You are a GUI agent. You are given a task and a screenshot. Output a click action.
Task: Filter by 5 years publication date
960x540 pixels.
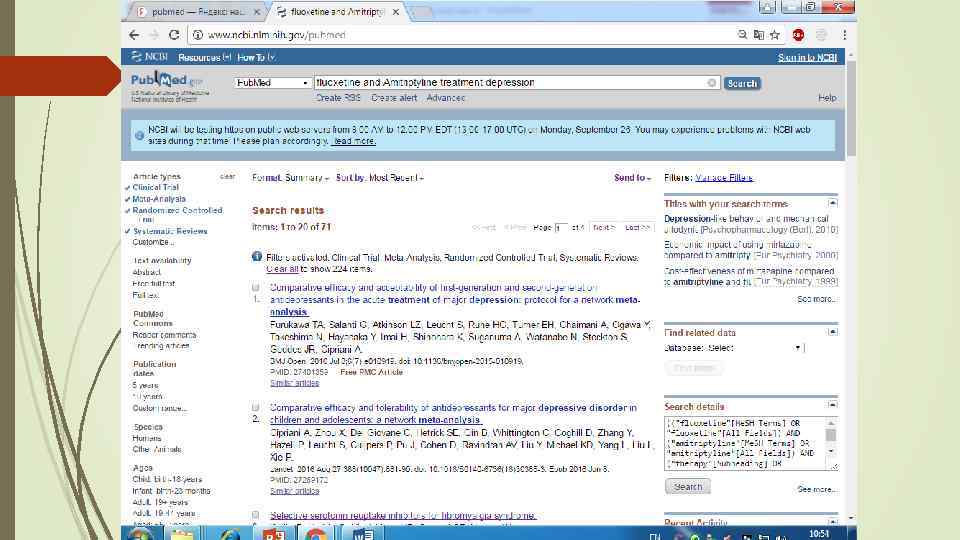[x=146, y=385]
